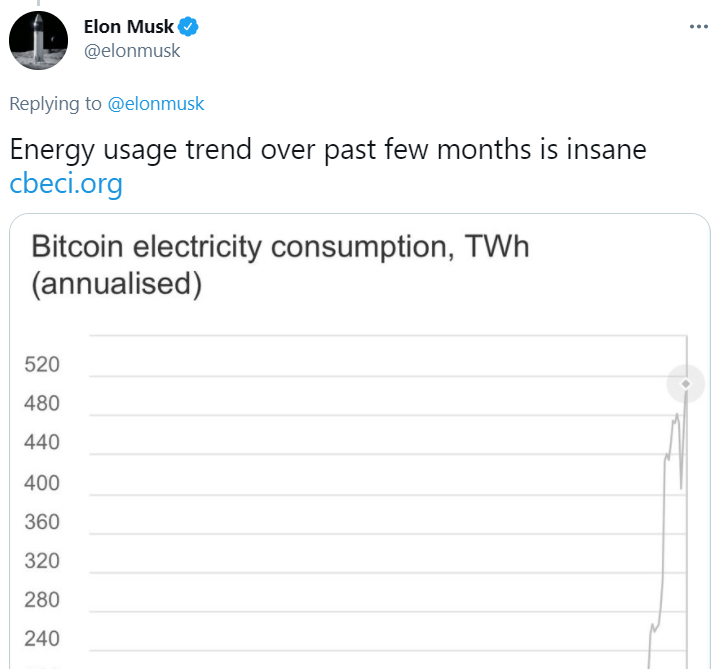Open the three-dot more options menu

[698, 27]
